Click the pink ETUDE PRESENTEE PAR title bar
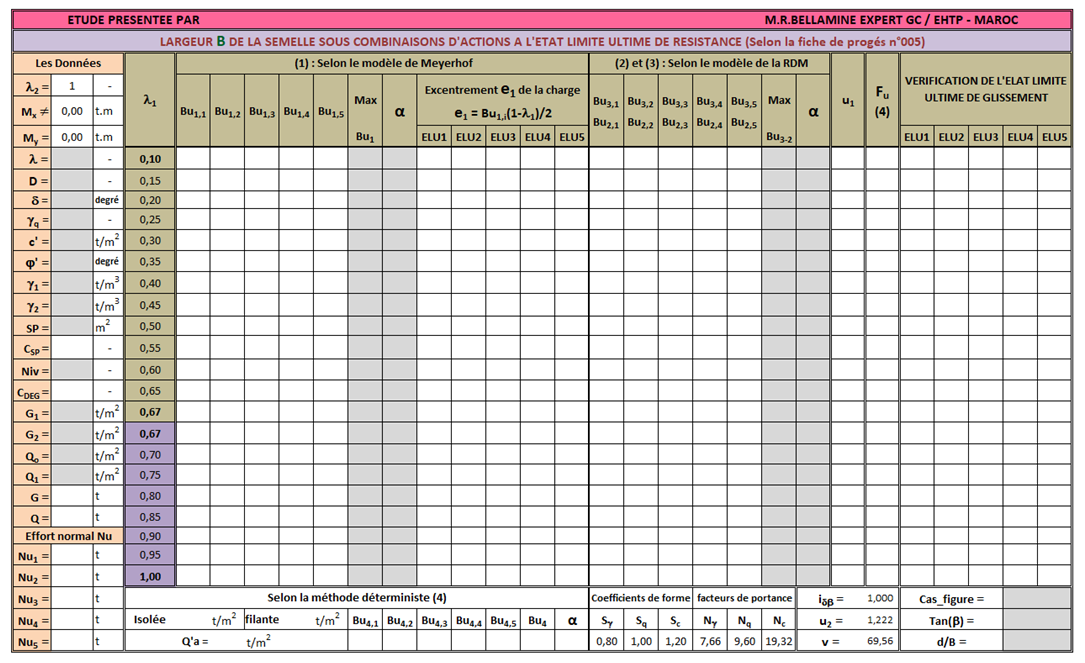 (x=542, y=19)
